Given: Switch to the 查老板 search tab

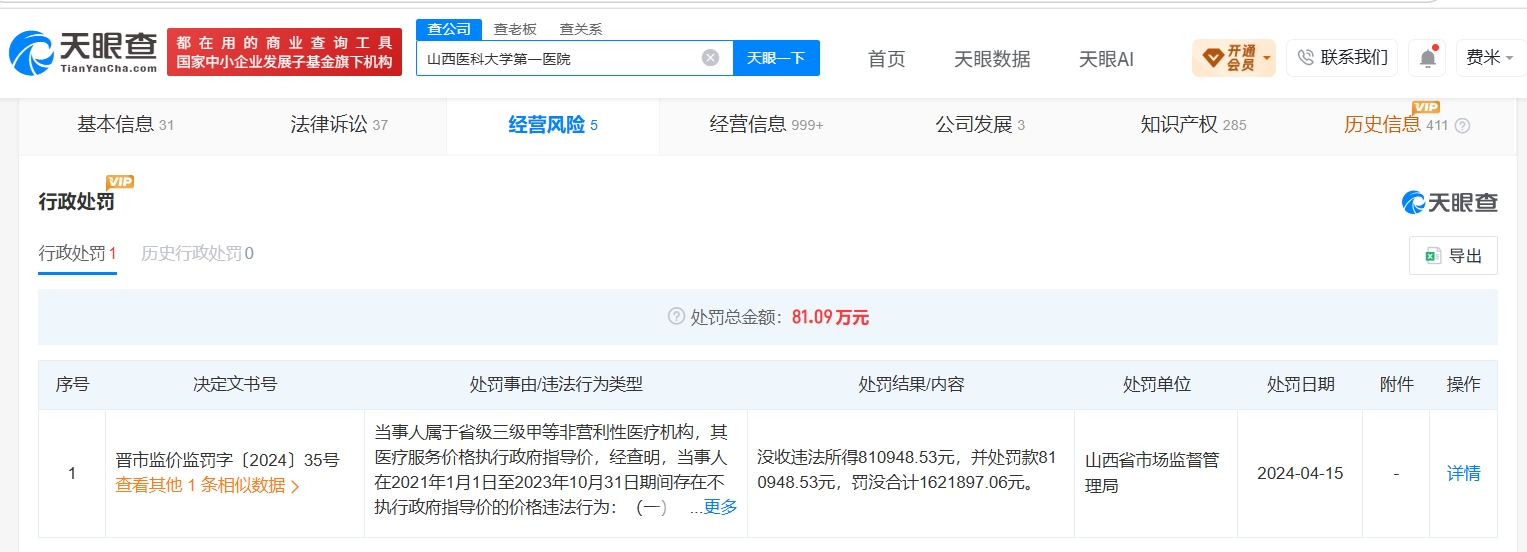Looking at the screenshot, I should (515, 29).
